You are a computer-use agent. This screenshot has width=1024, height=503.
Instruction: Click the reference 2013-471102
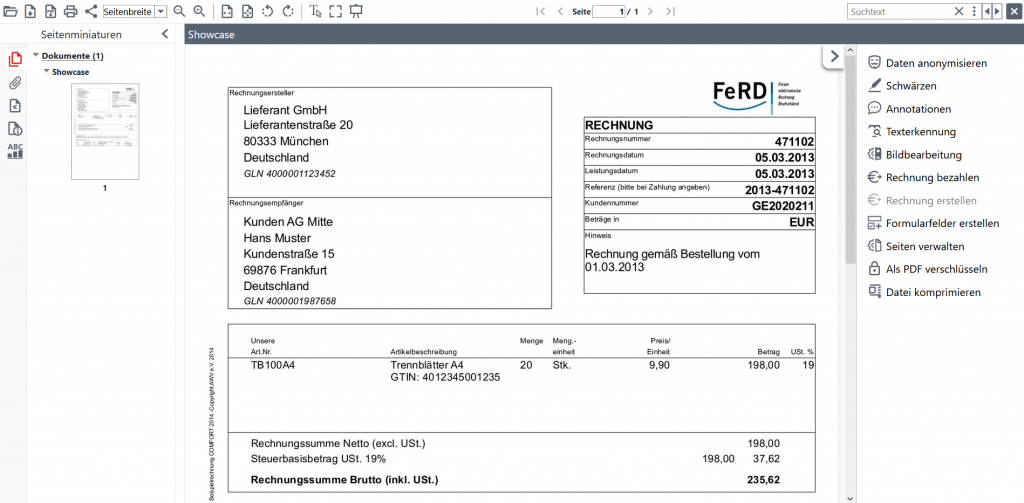coord(780,190)
